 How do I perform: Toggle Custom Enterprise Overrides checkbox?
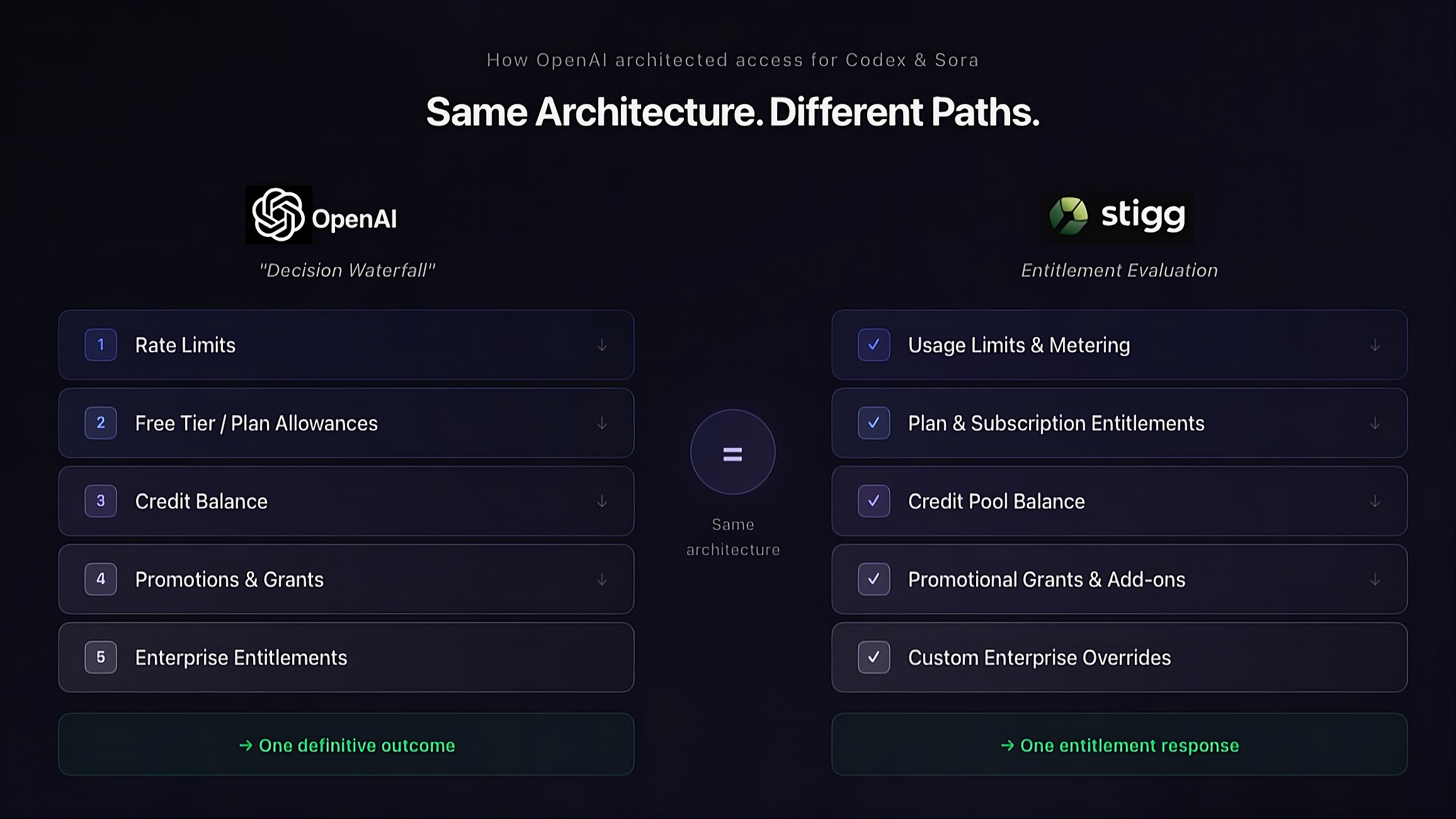(x=873, y=657)
